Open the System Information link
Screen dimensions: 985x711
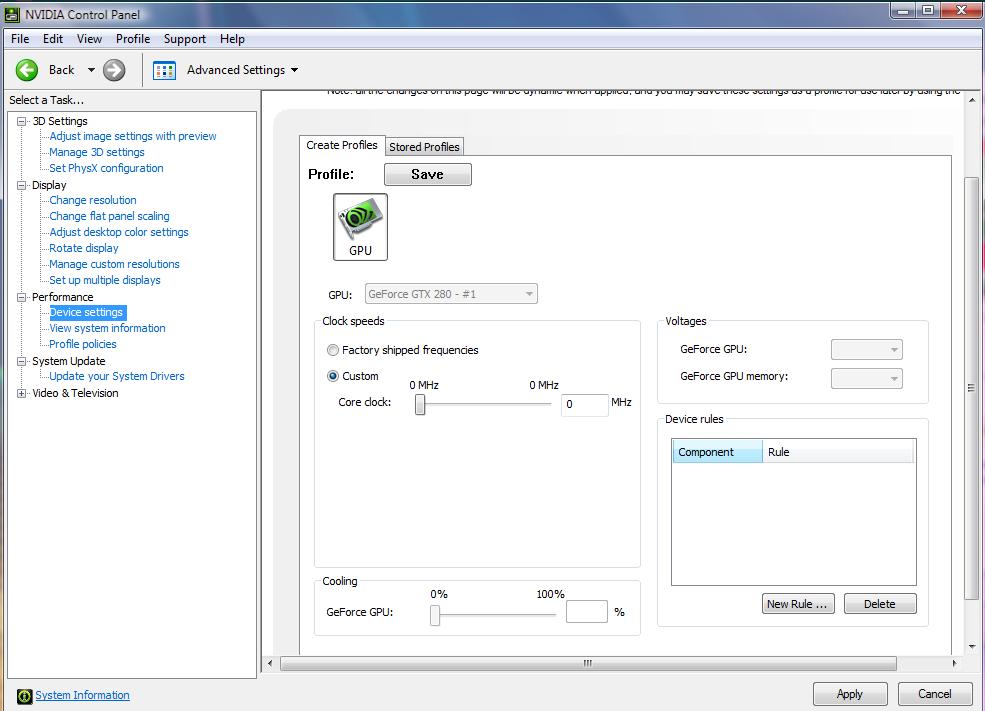[82, 695]
